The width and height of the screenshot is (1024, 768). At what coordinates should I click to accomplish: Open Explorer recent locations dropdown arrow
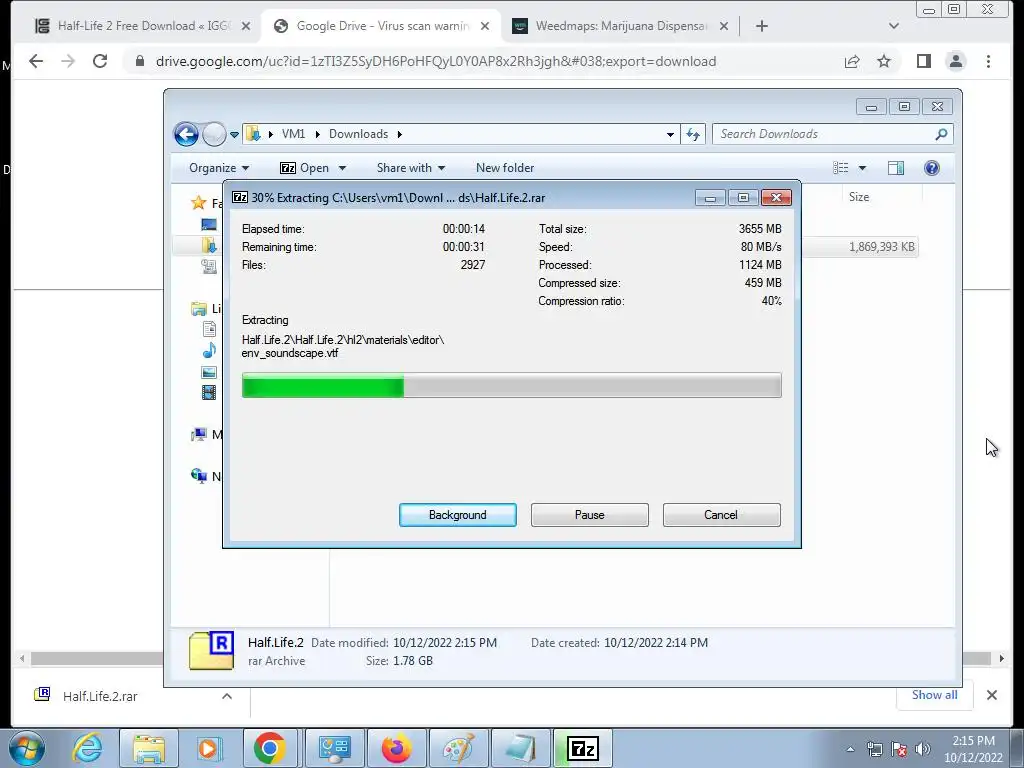pos(234,135)
